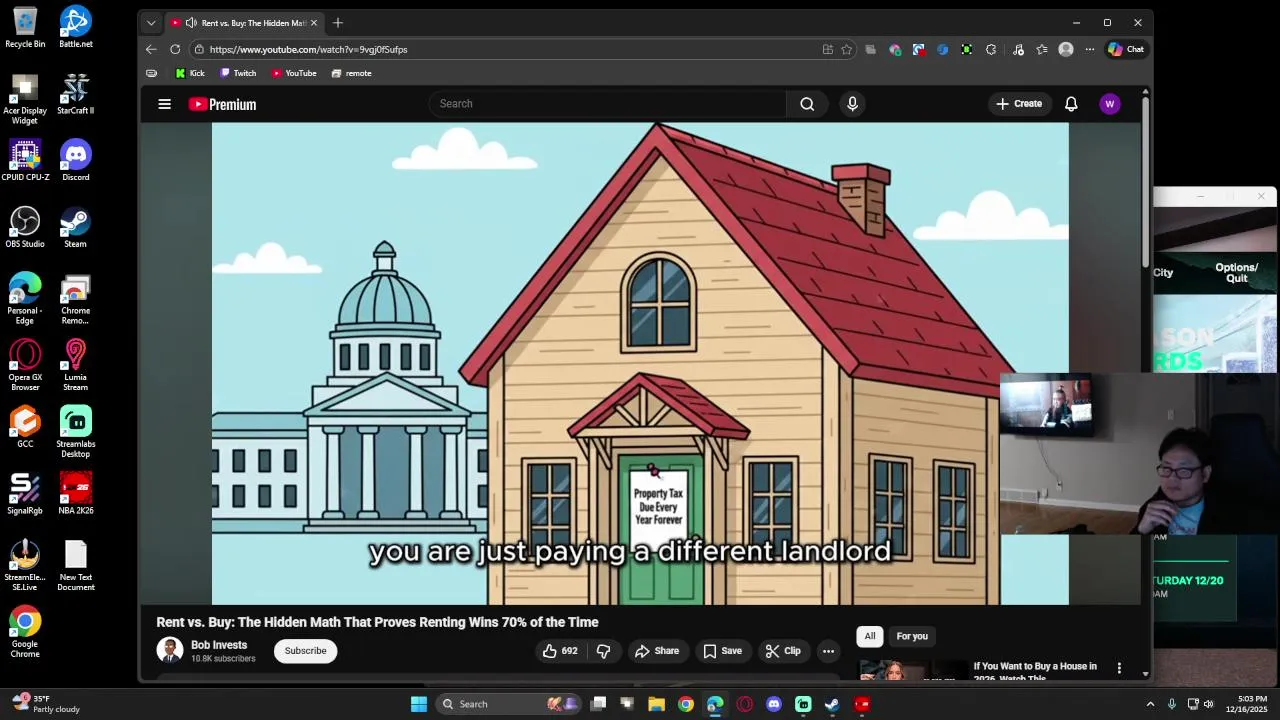
Task: Click the Clip button
Action: pyautogui.click(x=783, y=651)
